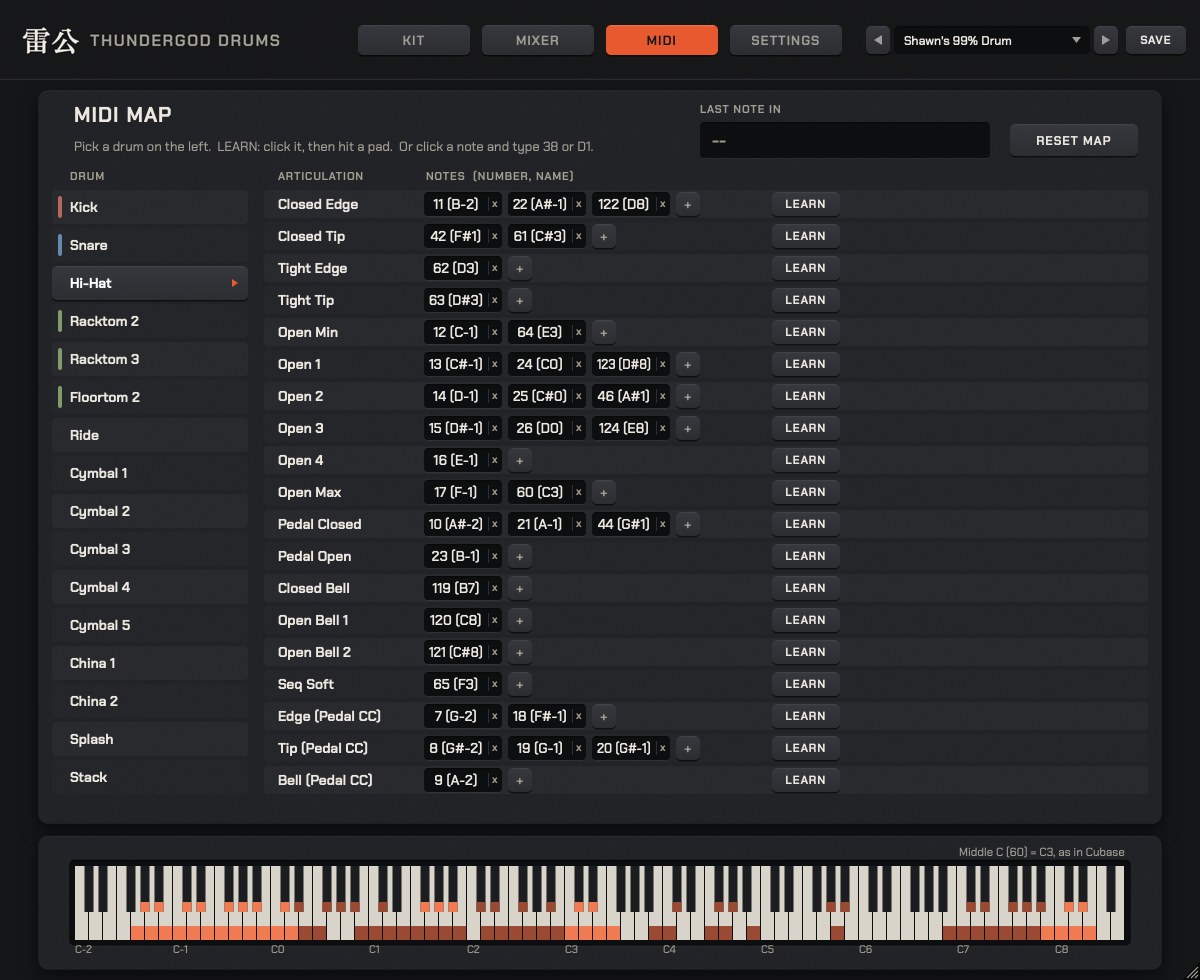Remove note 119 (B7) from Closed Bell
This screenshot has height=980, width=1200.
click(494, 588)
